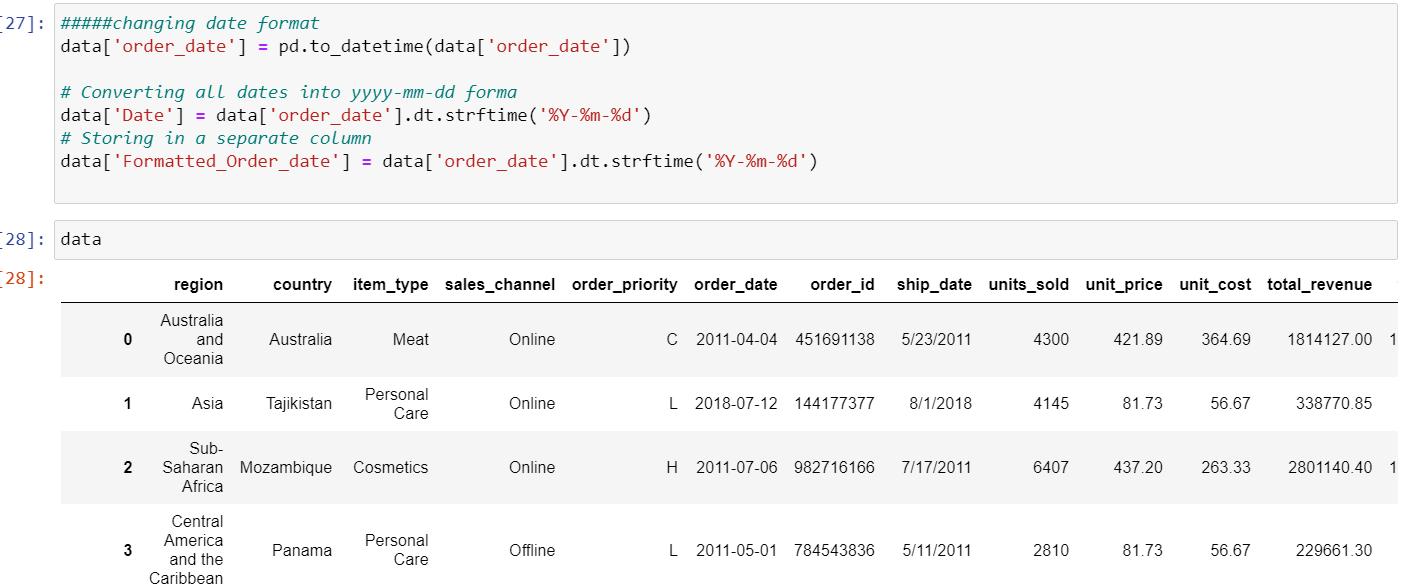
Task: Click the 'order_id' column header
Action: click(842, 285)
